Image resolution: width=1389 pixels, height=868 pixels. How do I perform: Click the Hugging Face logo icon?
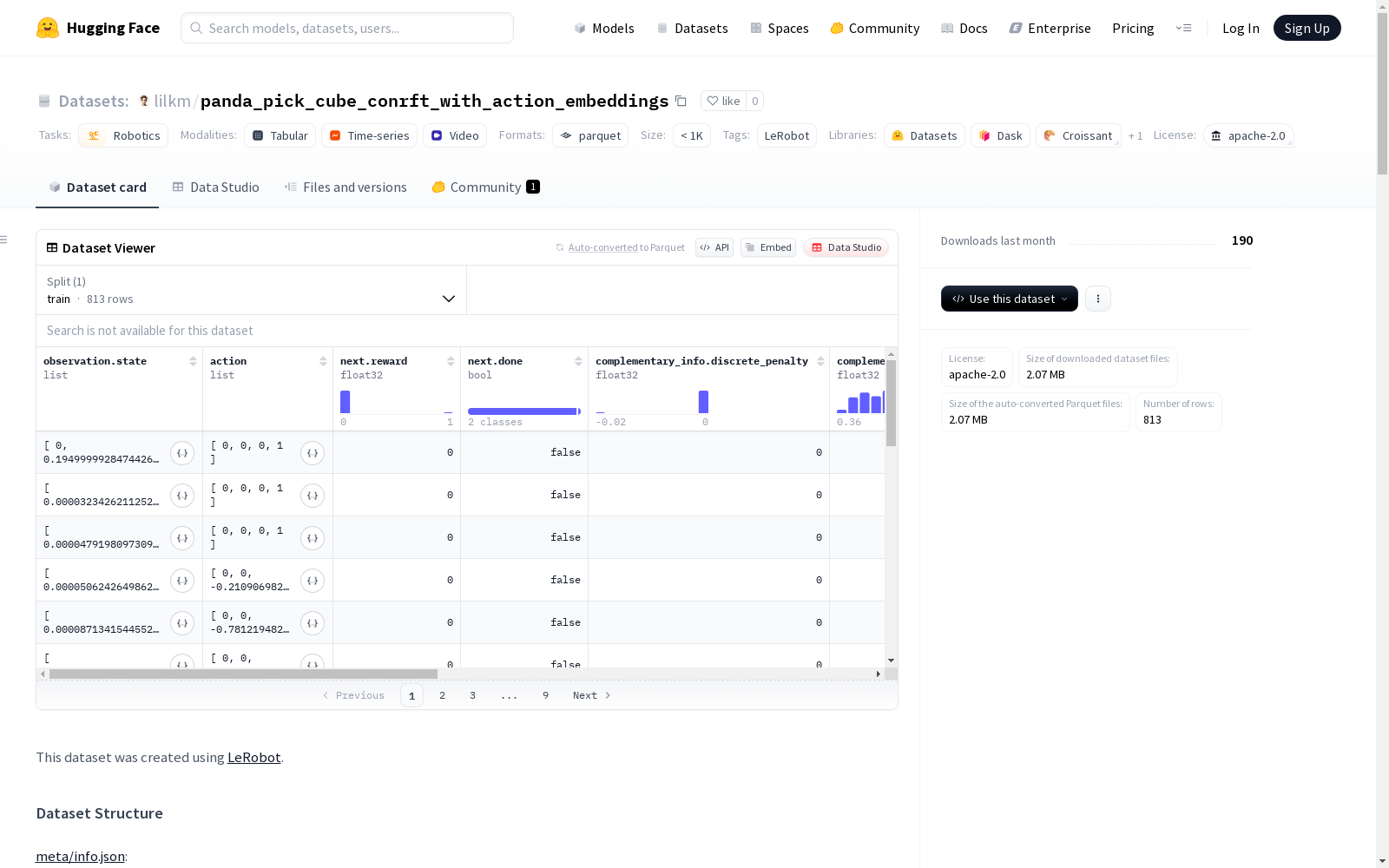(x=48, y=28)
